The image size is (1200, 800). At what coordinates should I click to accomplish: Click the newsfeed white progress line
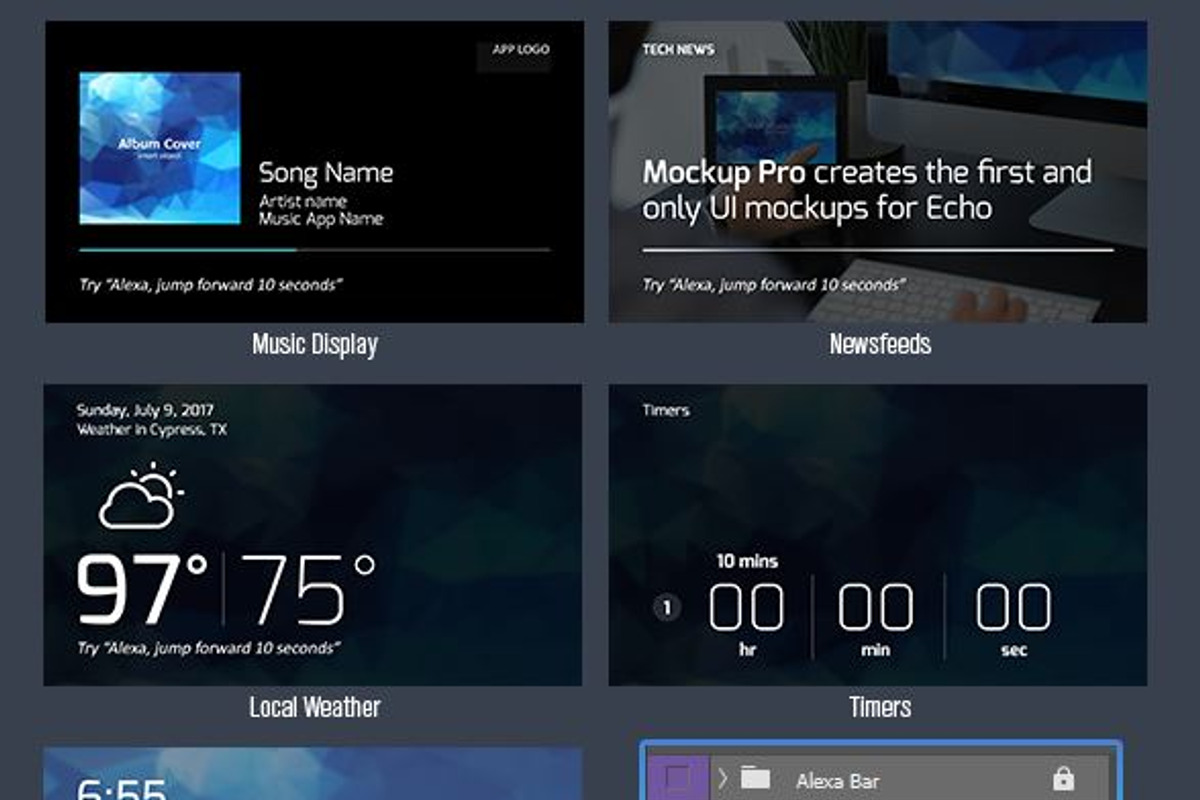click(x=878, y=250)
